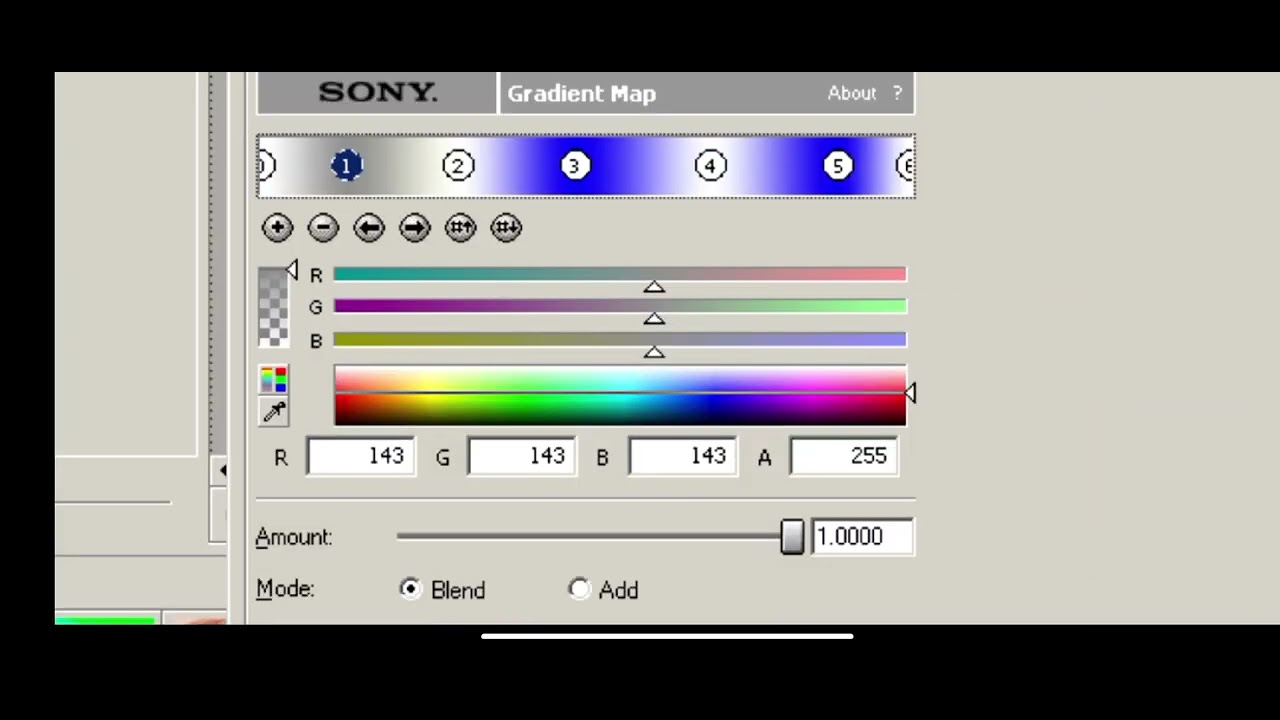Click the second distribute points grid icon

[x=506, y=228]
